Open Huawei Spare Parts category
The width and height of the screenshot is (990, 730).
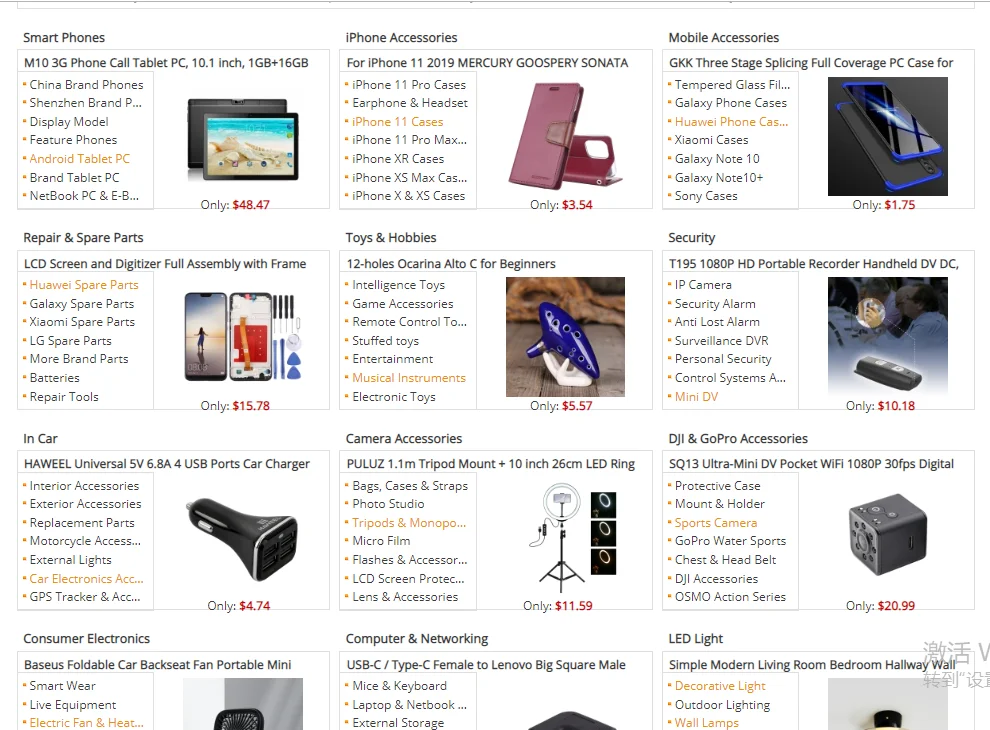point(84,285)
